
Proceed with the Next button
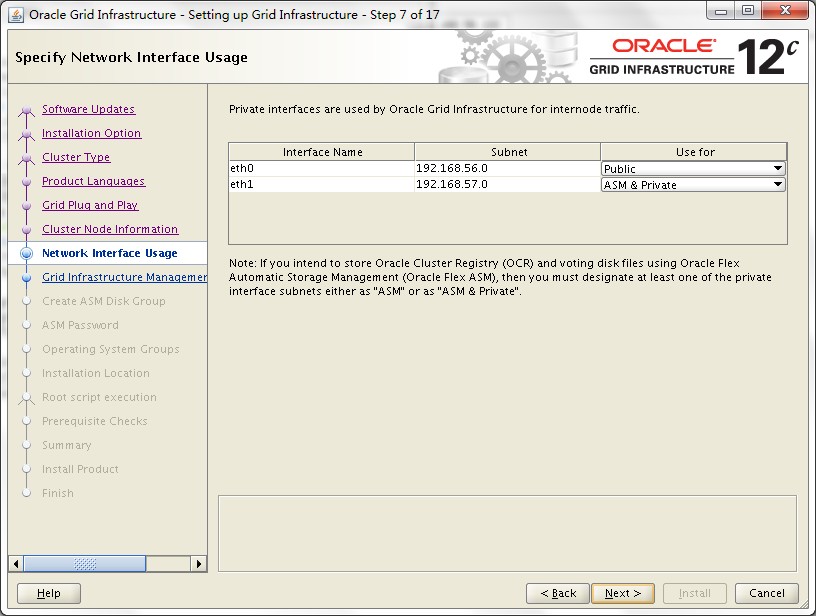coord(623,593)
